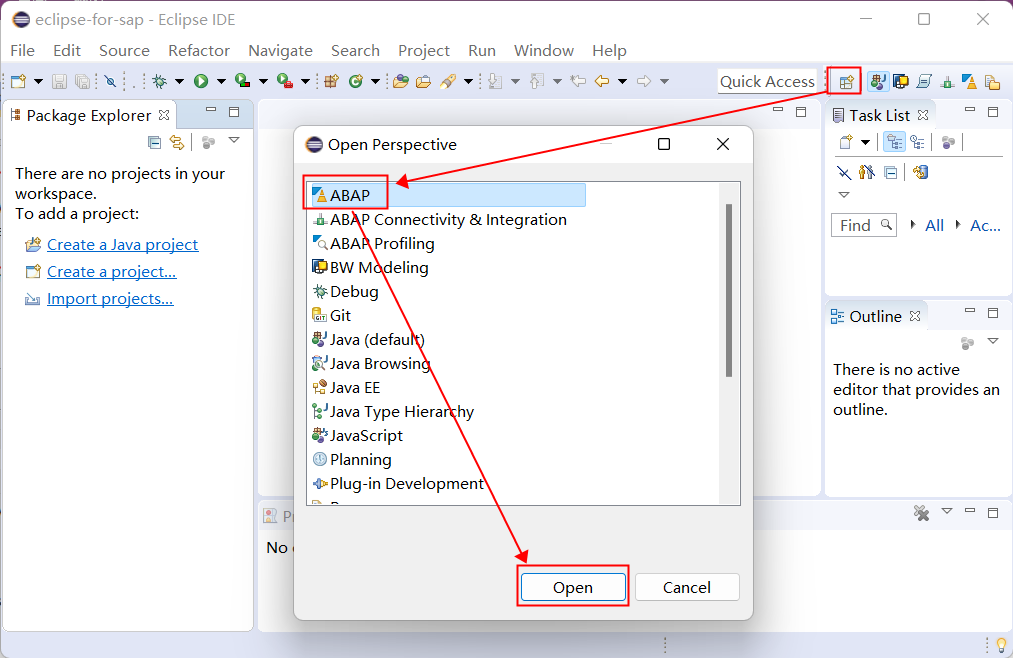This screenshot has width=1014, height=658.
Task: Open the Window menu
Action: coord(544,50)
